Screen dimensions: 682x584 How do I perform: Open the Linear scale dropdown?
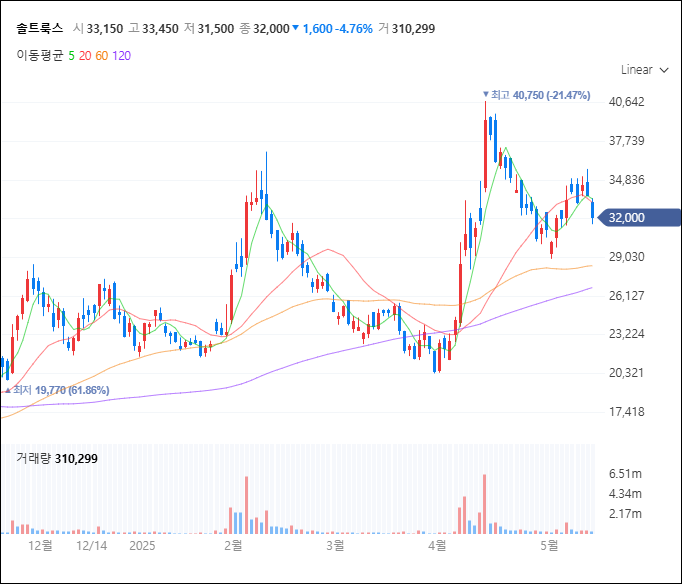tap(644, 70)
